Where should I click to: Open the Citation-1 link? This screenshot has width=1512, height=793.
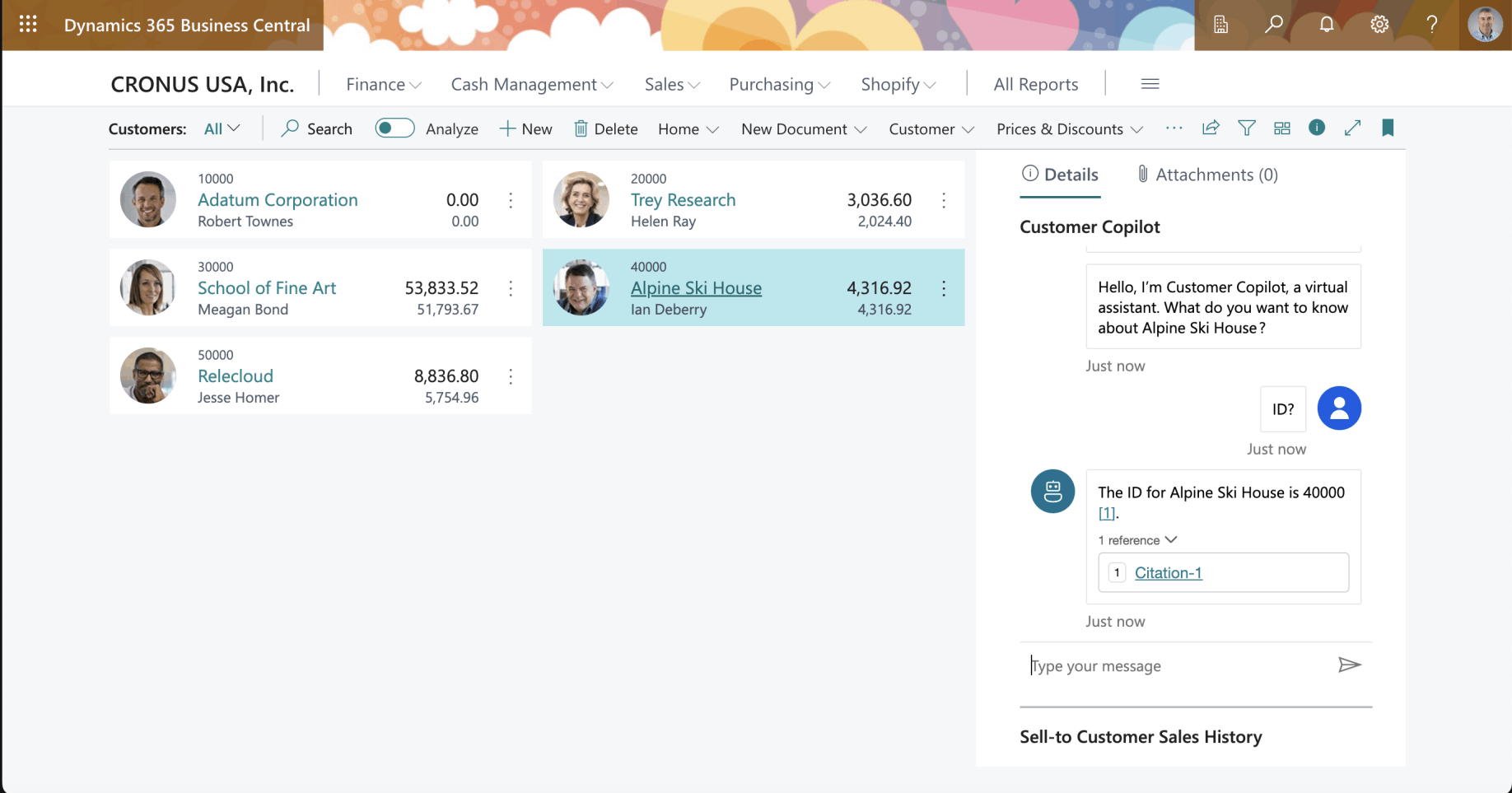pyautogui.click(x=1168, y=572)
